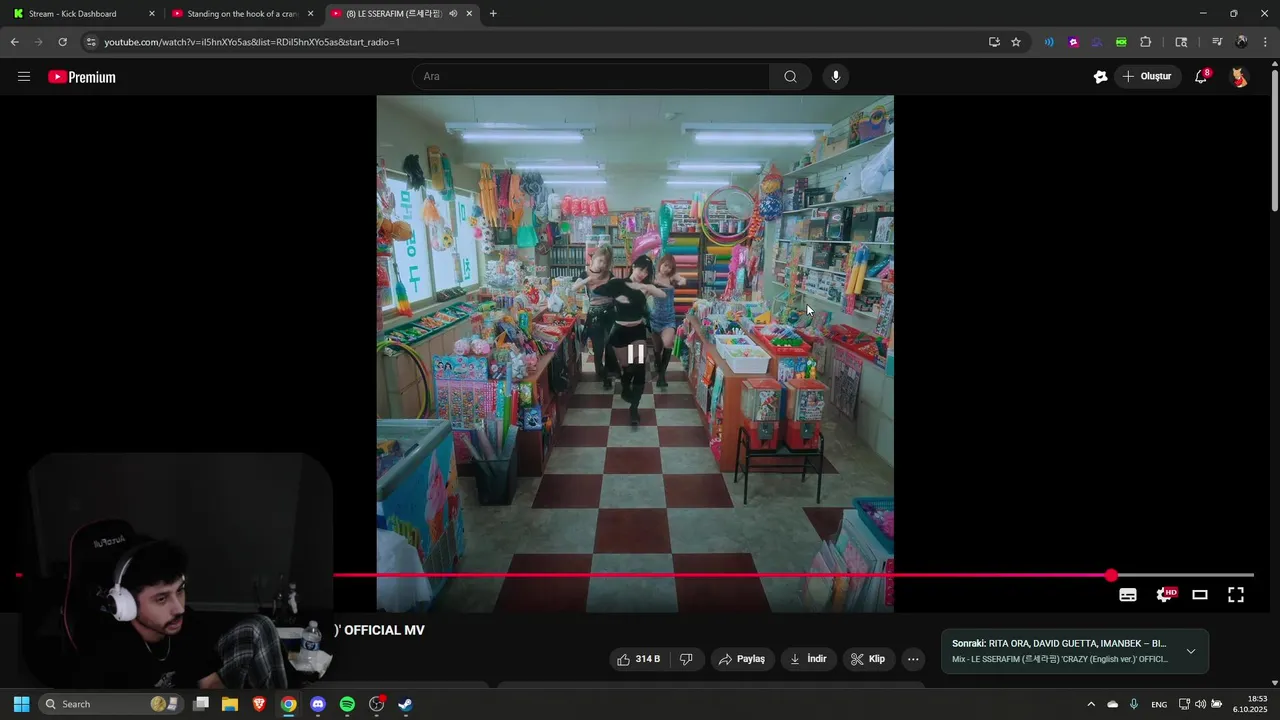
Task: Open clock and date 18:53
Action: (1250, 704)
